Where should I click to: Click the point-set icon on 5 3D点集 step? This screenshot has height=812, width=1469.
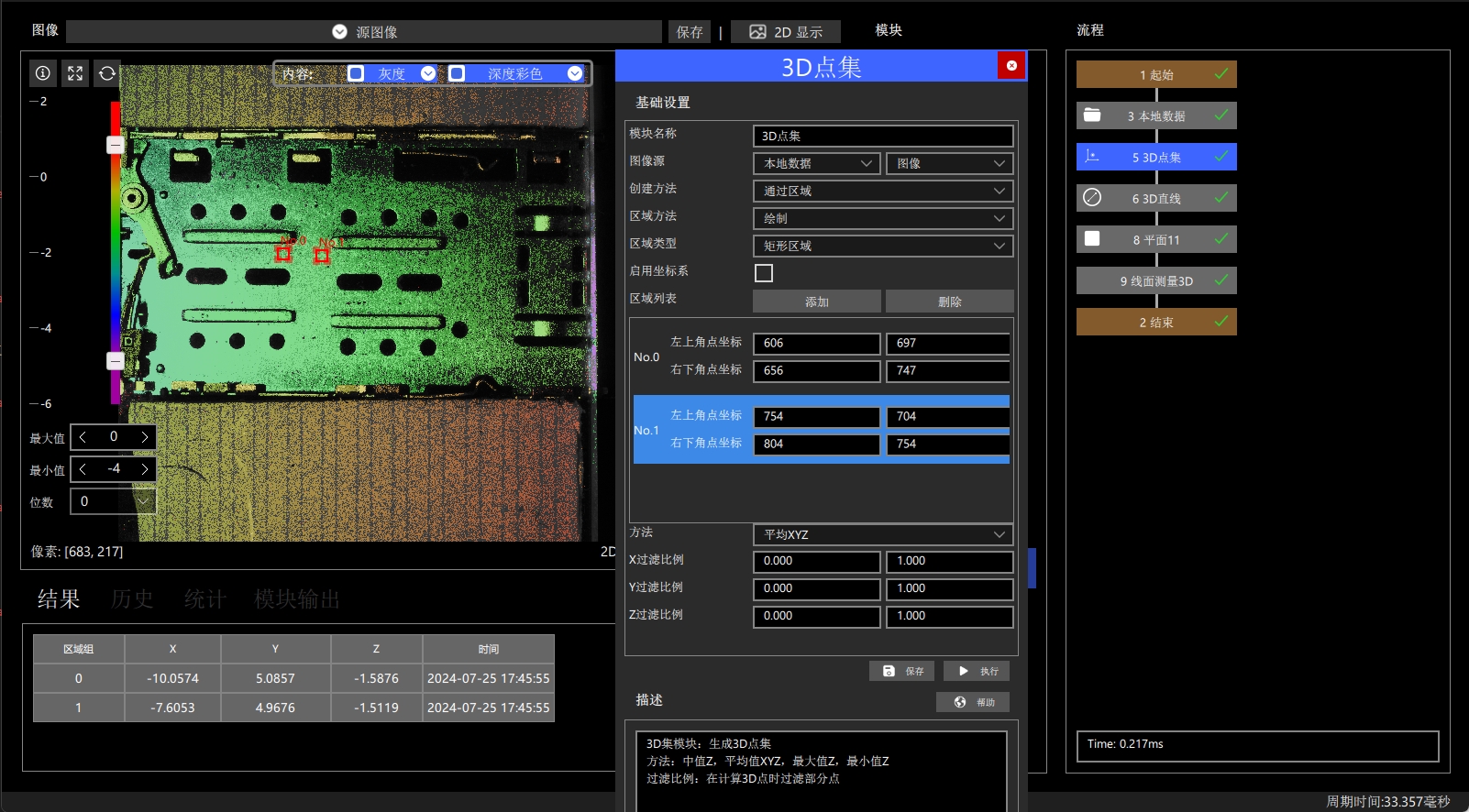tap(1092, 157)
